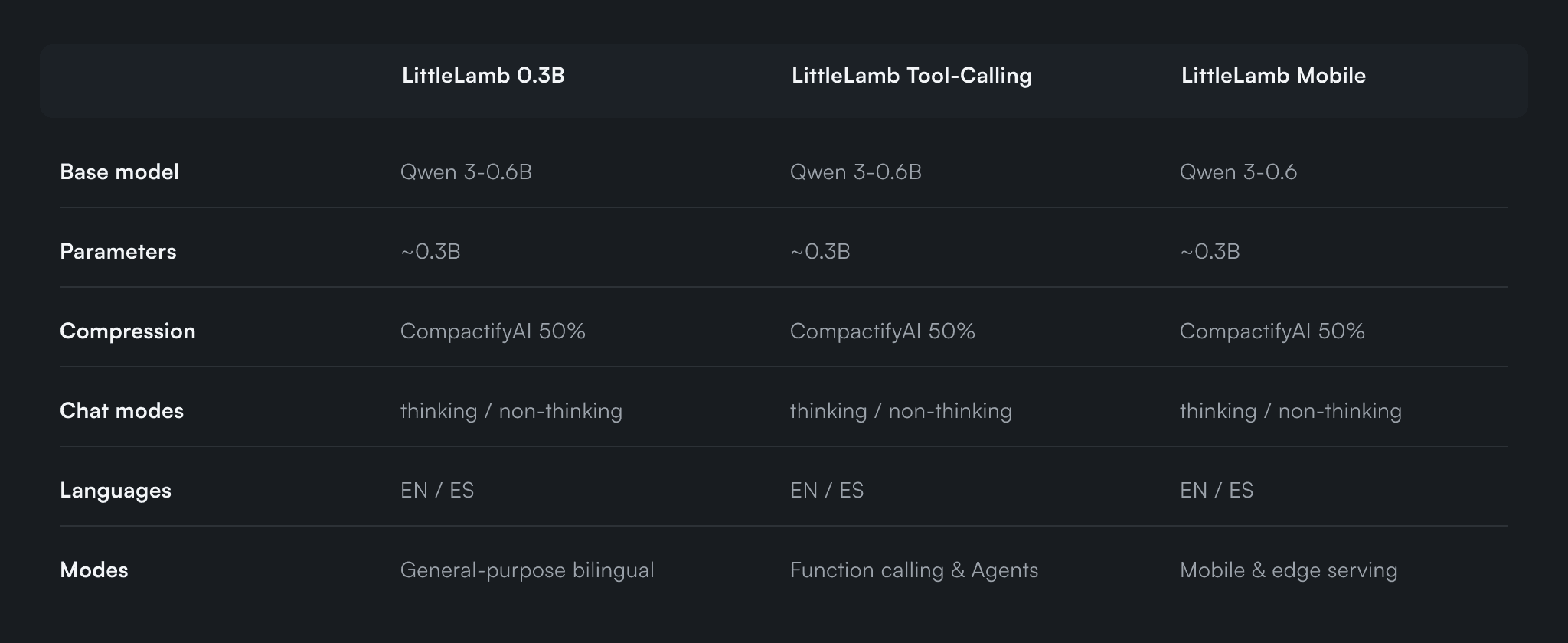Select ~0.3B in the Tool-Calling column
Screen dimensions: 1568x643
click(x=820, y=252)
